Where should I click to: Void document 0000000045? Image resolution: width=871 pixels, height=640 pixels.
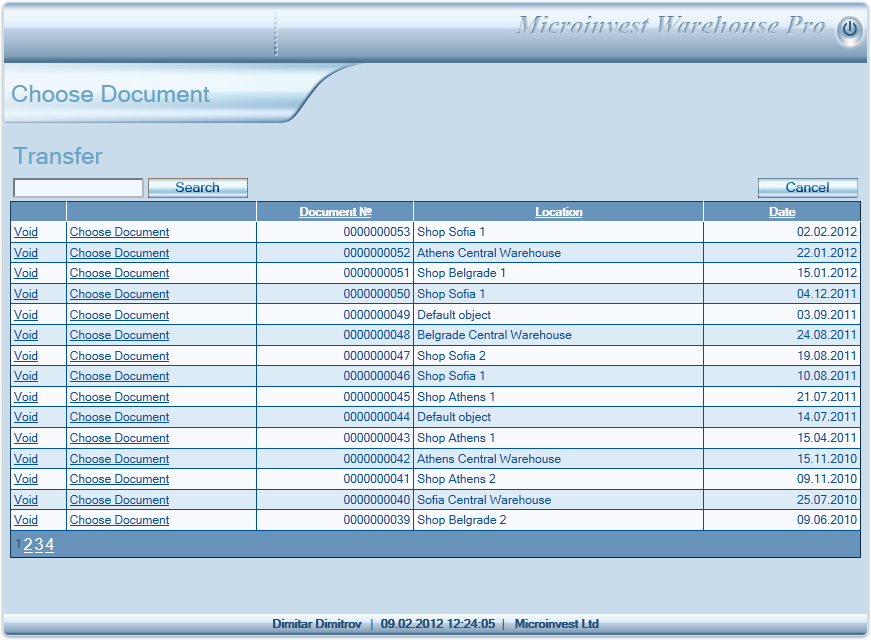(x=26, y=397)
